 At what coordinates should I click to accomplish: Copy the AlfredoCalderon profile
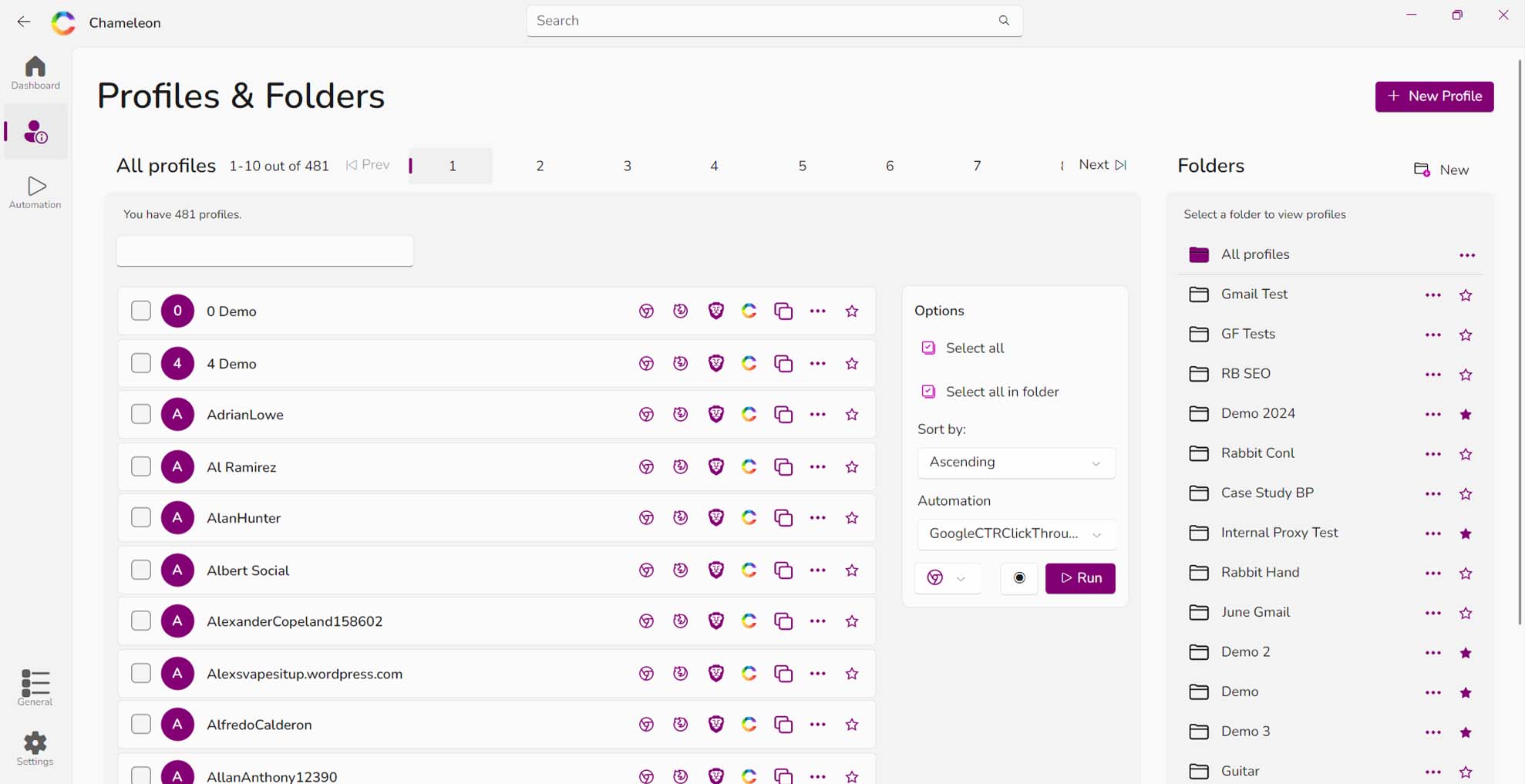click(x=783, y=725)
